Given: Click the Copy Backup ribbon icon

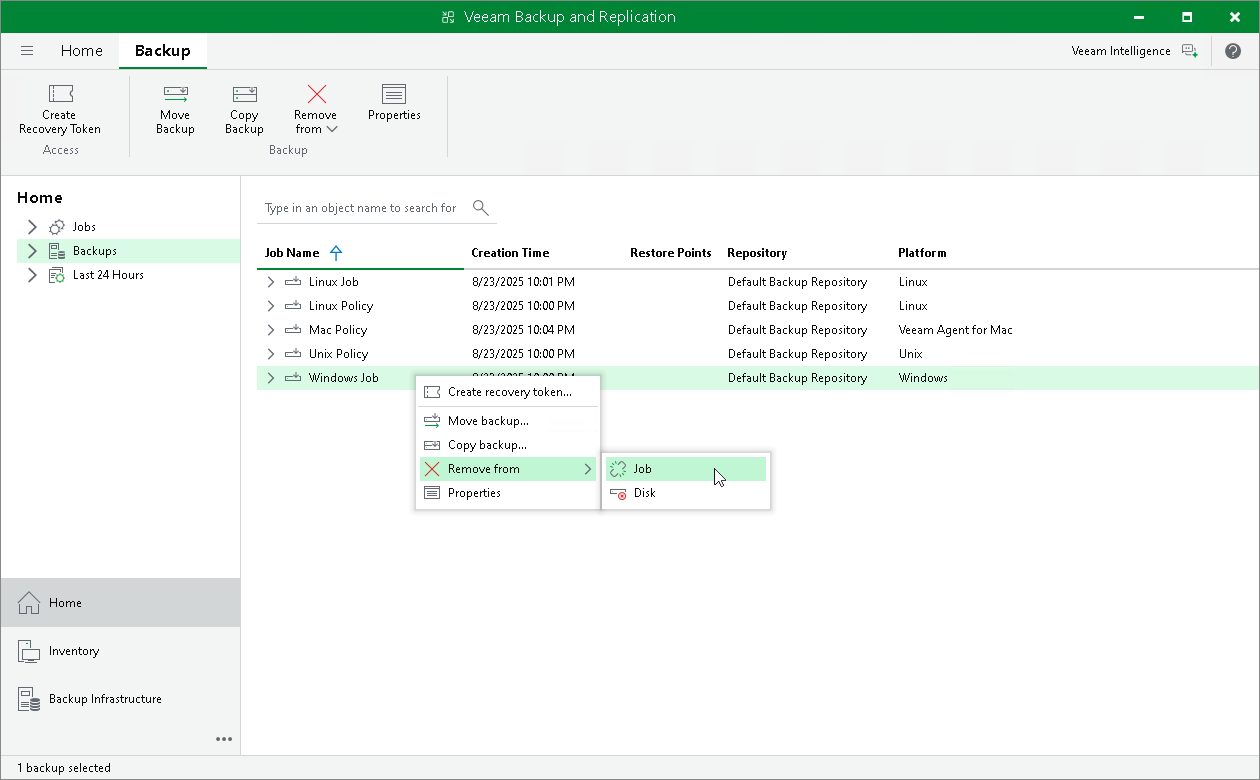Looking at the screenshot, I should click(x=244, y=109).
